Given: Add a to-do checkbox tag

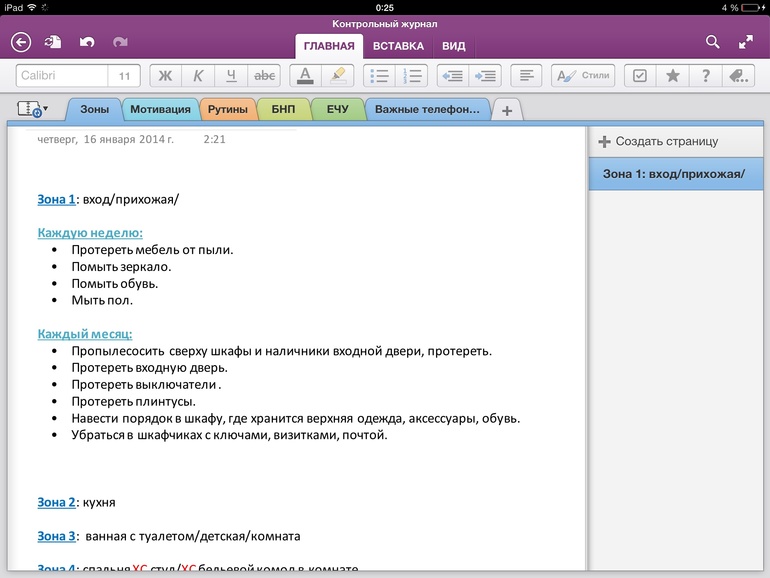Looking at the screenshot, I should (x=640, y=76).
